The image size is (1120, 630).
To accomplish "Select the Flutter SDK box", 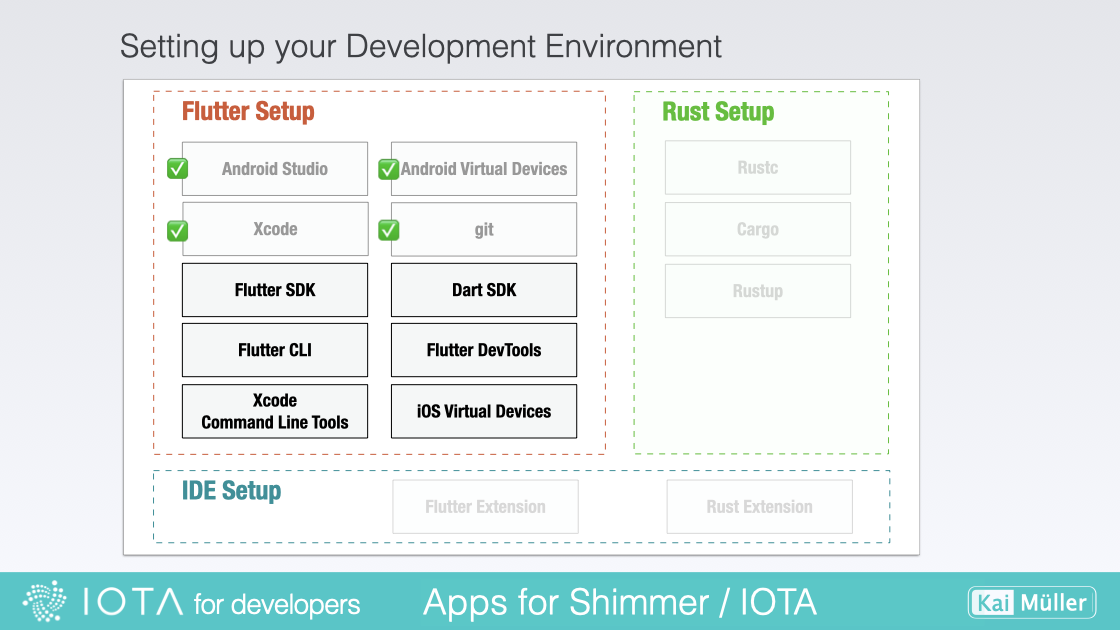I will [275, 290].
